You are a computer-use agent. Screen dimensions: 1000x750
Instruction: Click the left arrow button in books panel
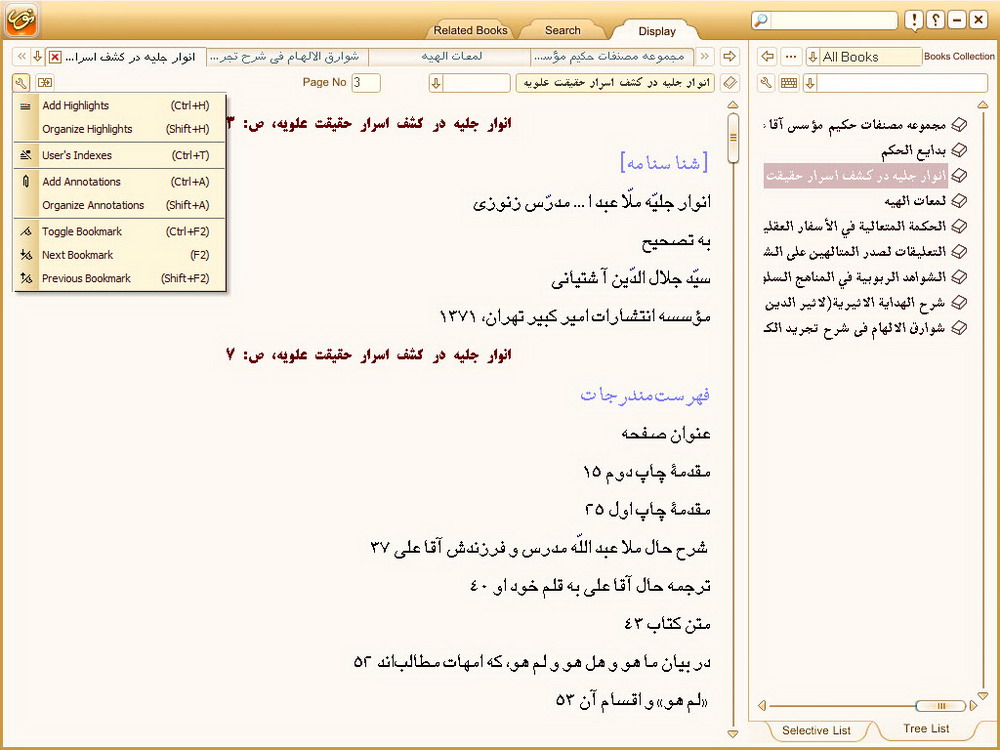tap(767, 57)
